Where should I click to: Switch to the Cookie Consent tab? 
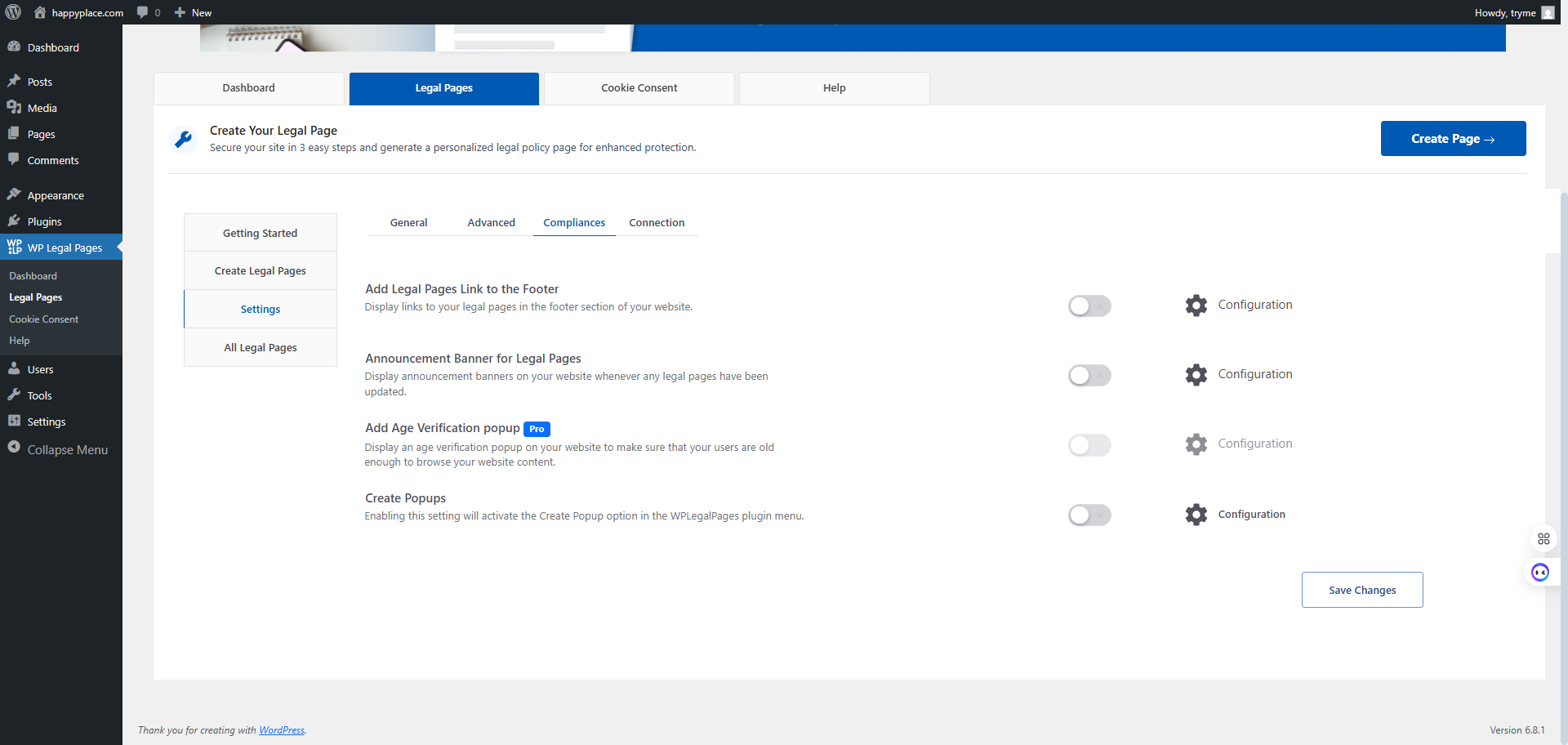[x=639, y=87]
